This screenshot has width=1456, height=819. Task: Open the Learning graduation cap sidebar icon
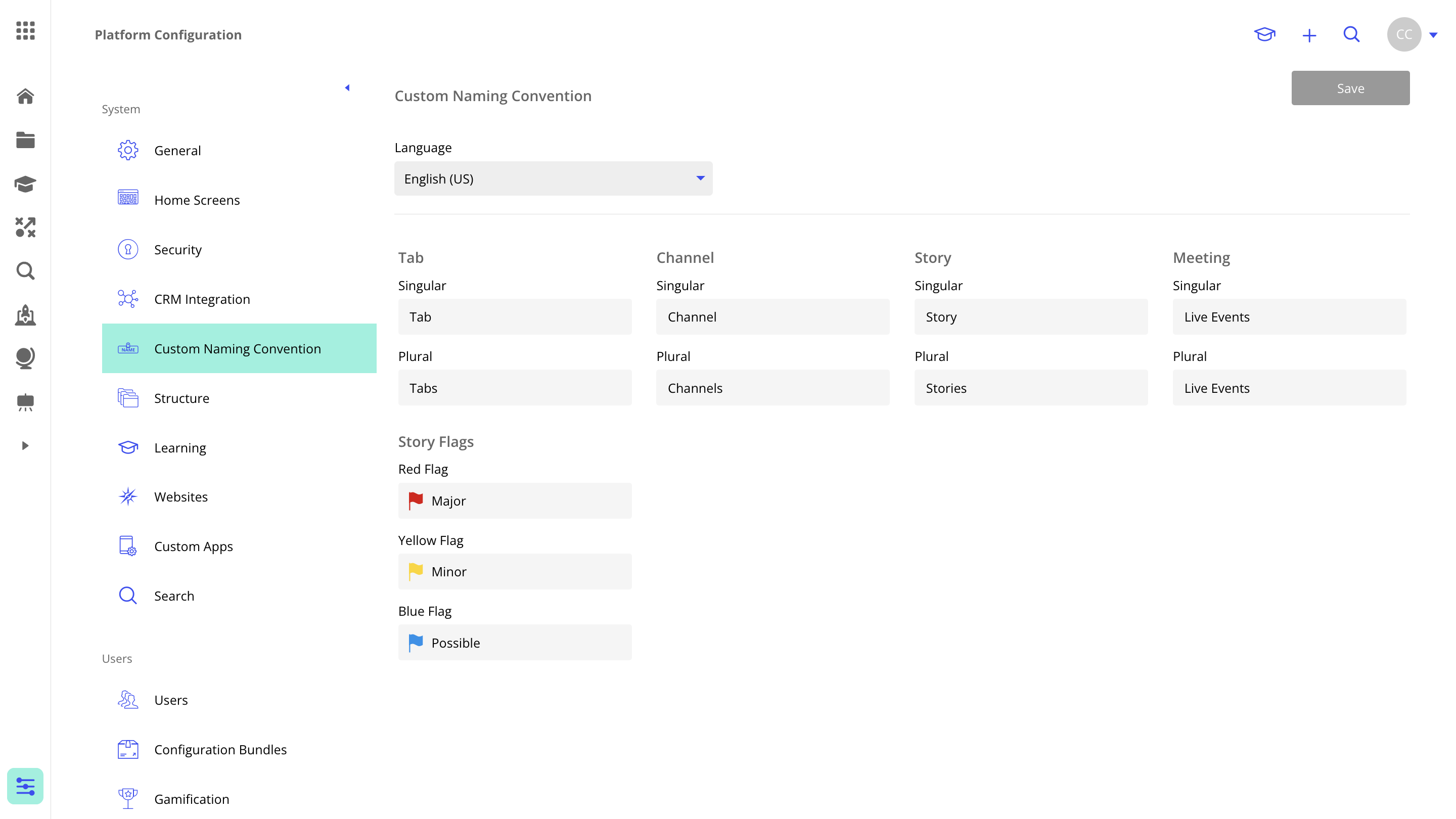coord(25,184)
